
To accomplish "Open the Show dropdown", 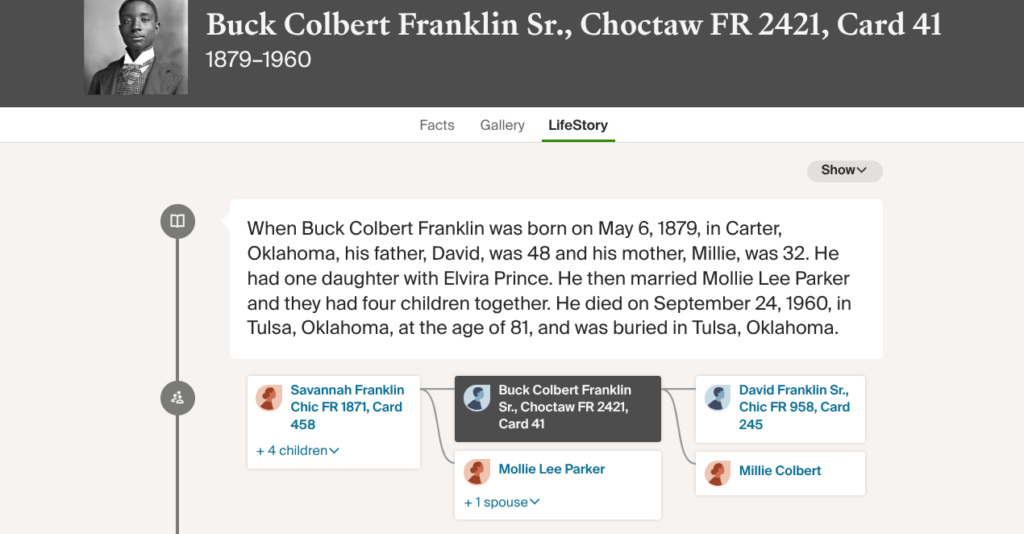I will click(x=844, y=170).
